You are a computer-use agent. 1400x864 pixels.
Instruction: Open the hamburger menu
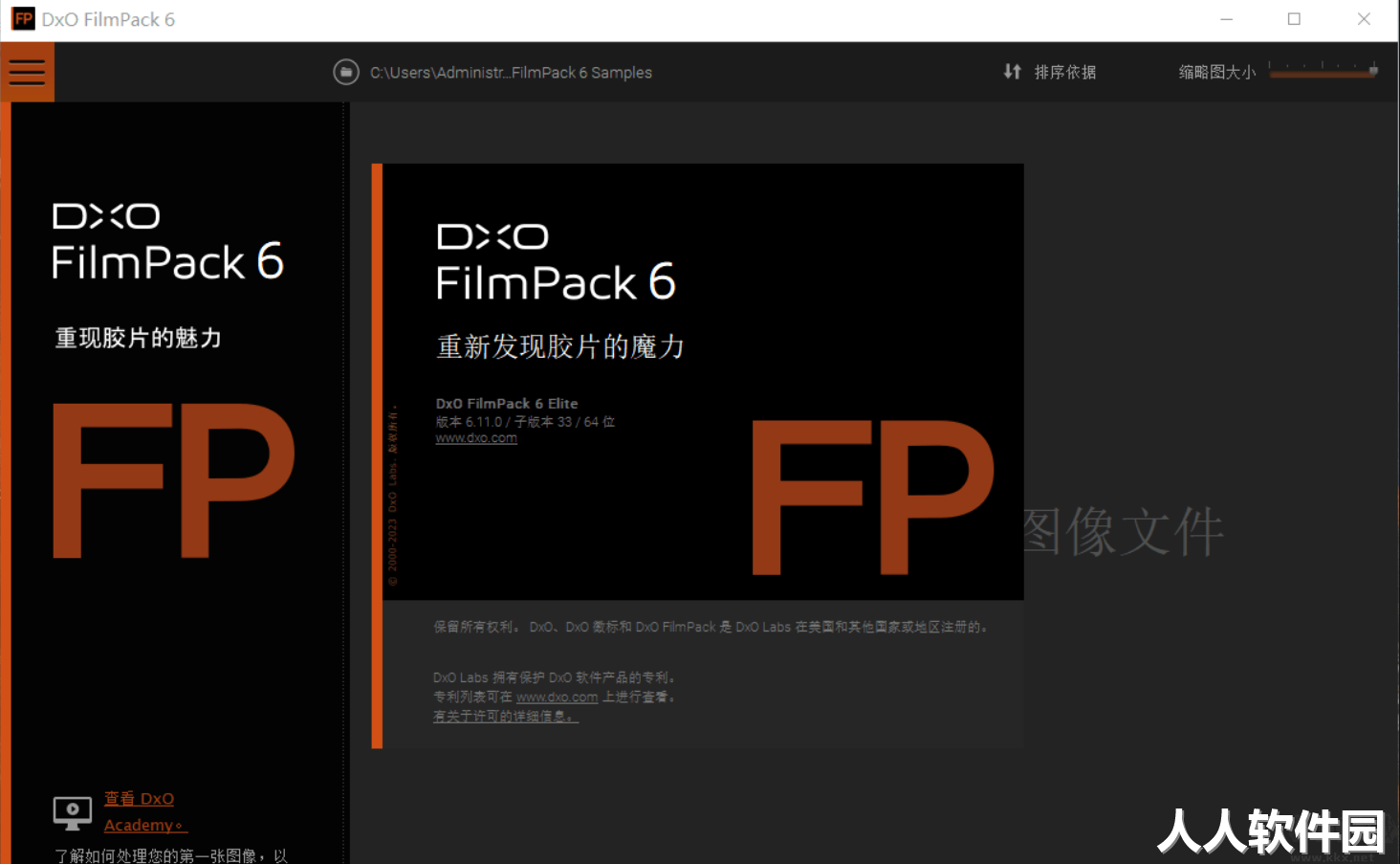pos(27,73)
